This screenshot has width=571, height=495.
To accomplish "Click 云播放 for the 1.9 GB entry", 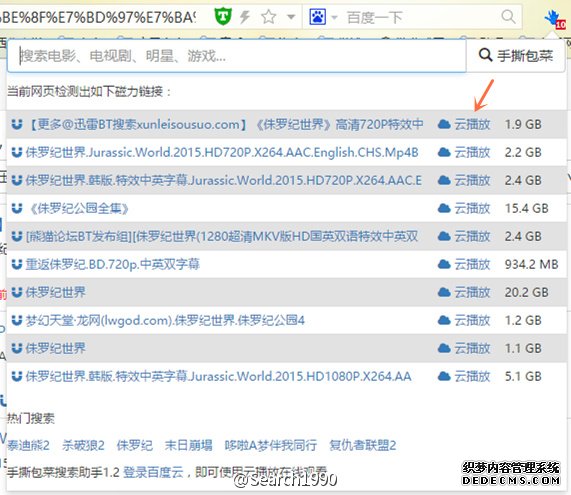I will tap(472, 125).
